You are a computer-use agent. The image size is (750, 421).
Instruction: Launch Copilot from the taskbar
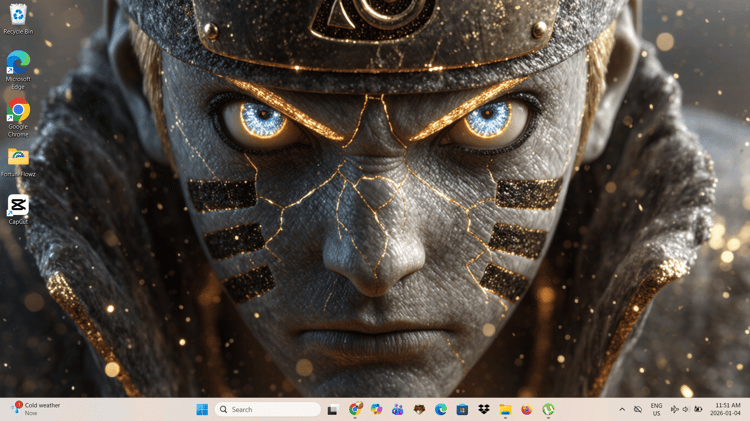(x=376, y=410)
